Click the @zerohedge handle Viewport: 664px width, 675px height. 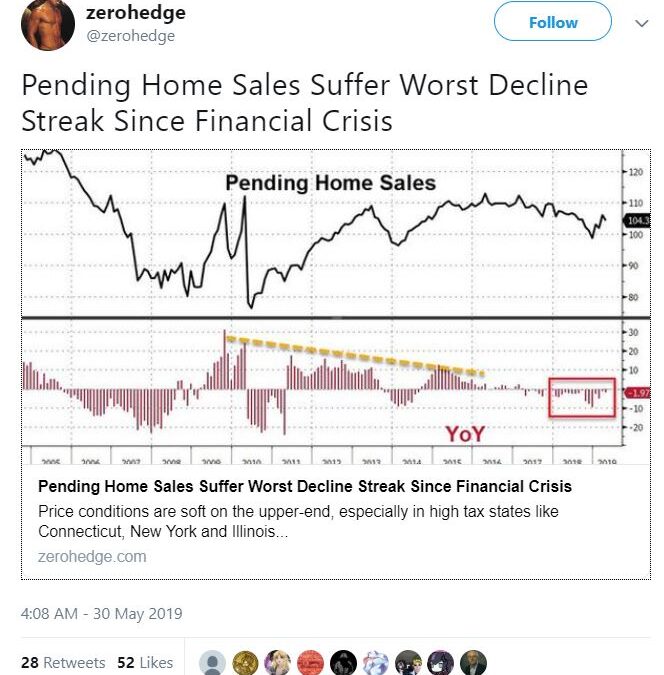[x=130, y=36]
